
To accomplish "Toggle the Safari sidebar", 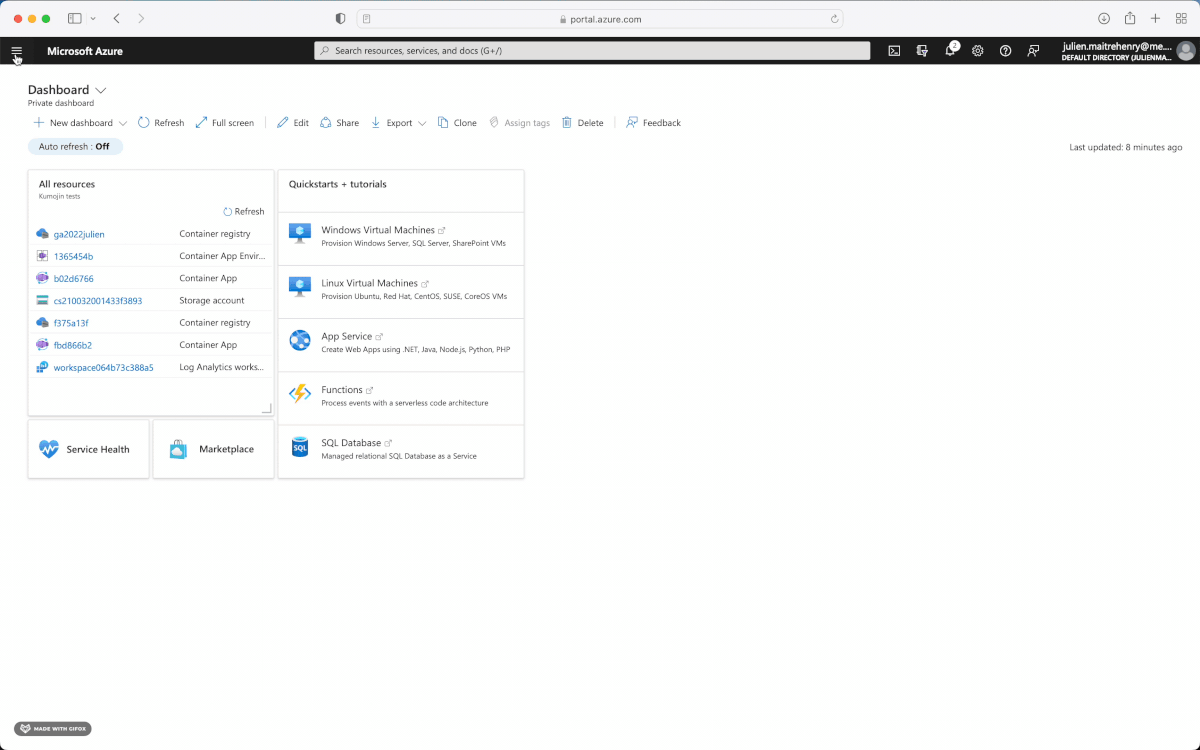I will tap(74, 18).
